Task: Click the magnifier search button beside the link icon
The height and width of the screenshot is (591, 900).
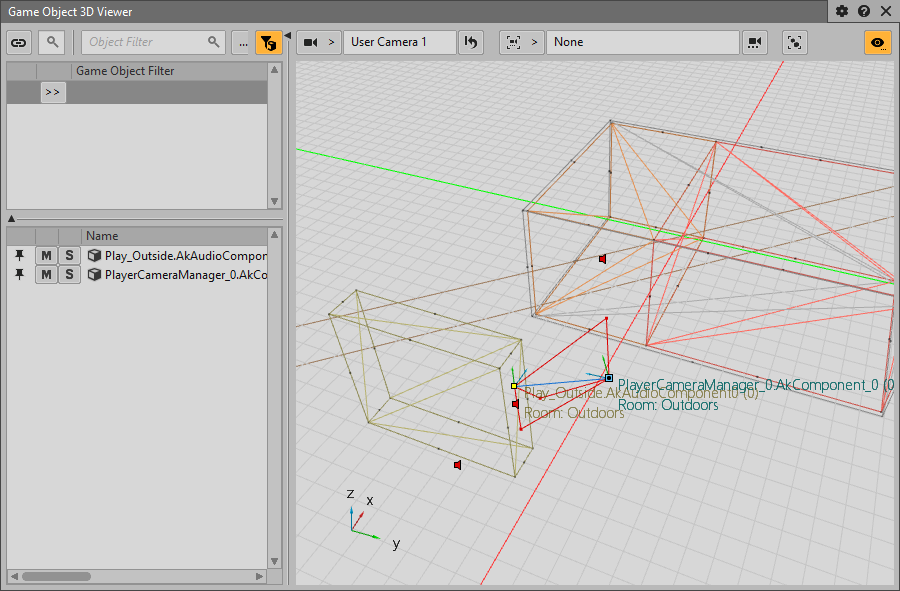Action: point(51,42)
